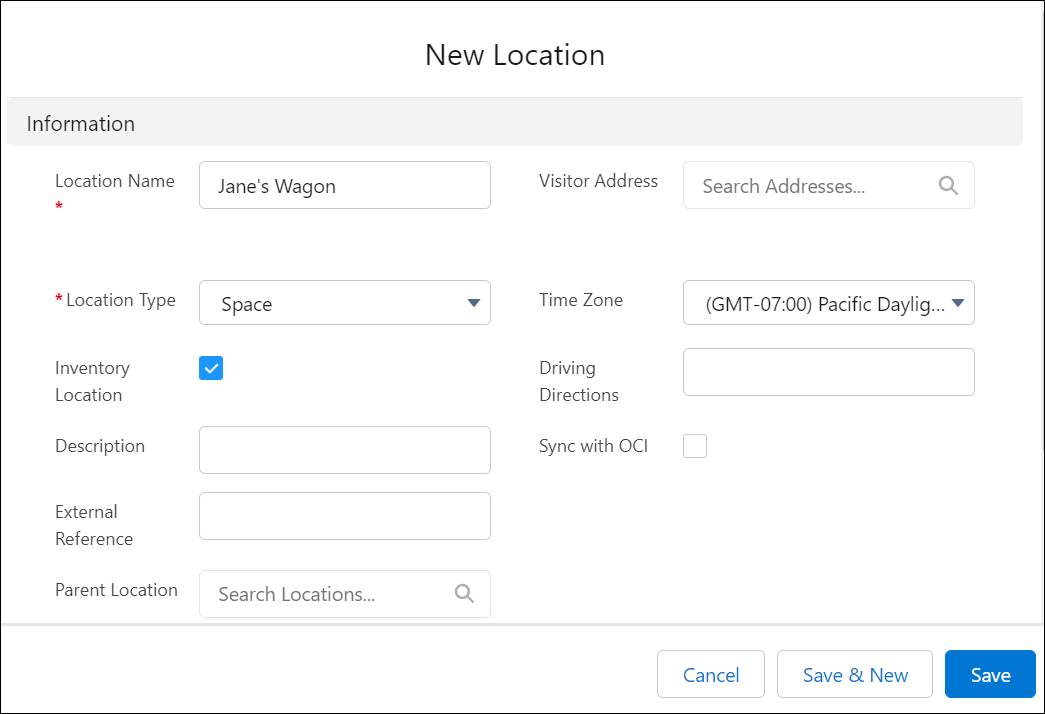Click the Visitor Address label
Image resolution: width=1045 pixels, height=714 pixels.
point(598,181)
